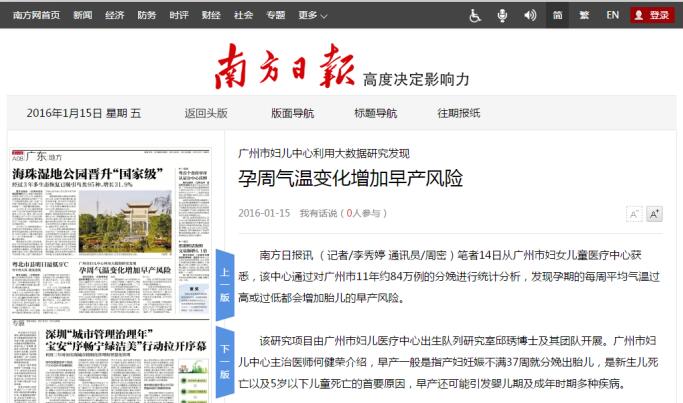Click the slogan 高度决定影响力
Viewport: 683px width, 403px height.
pyautogui.click(x=416, y=79)
